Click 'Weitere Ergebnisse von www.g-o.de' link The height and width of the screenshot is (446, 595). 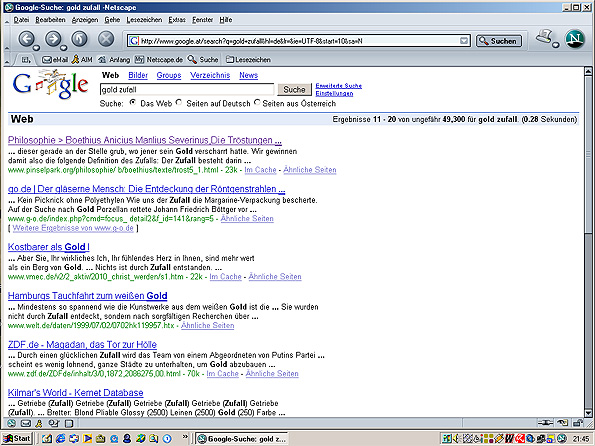click(73, 228)
